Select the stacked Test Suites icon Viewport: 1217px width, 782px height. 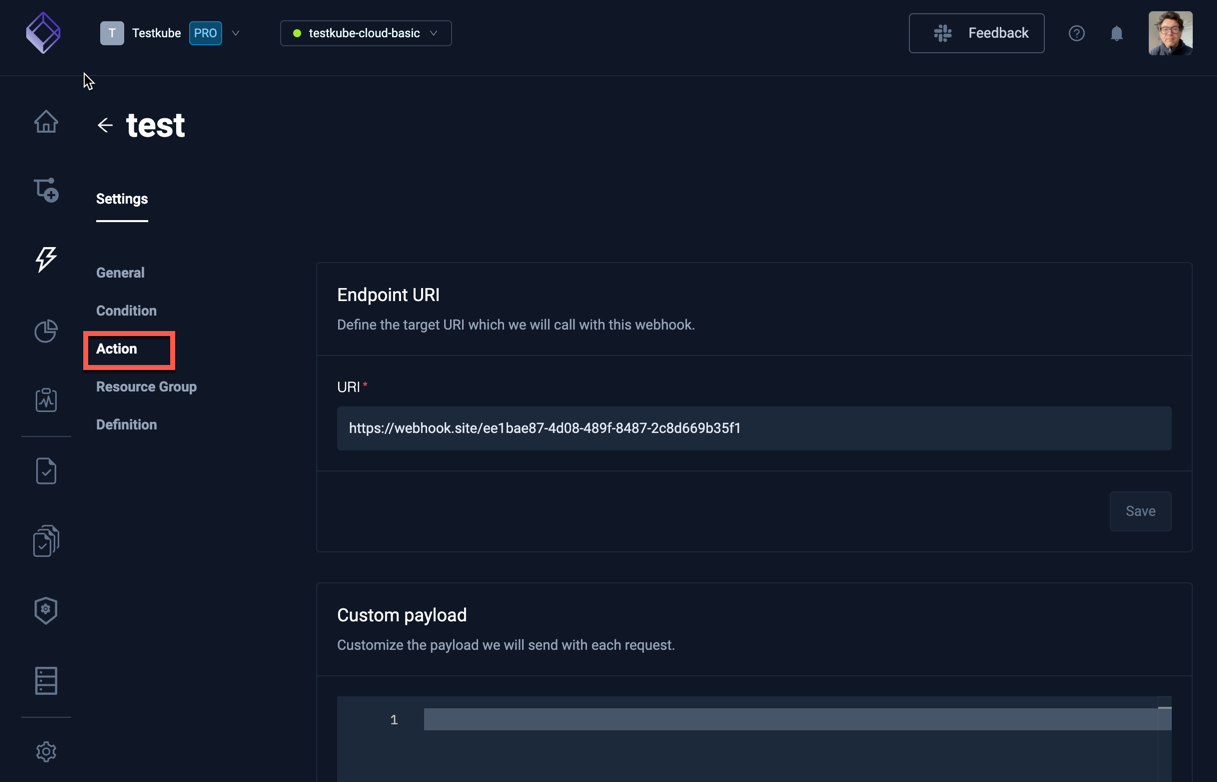(46, 540)
